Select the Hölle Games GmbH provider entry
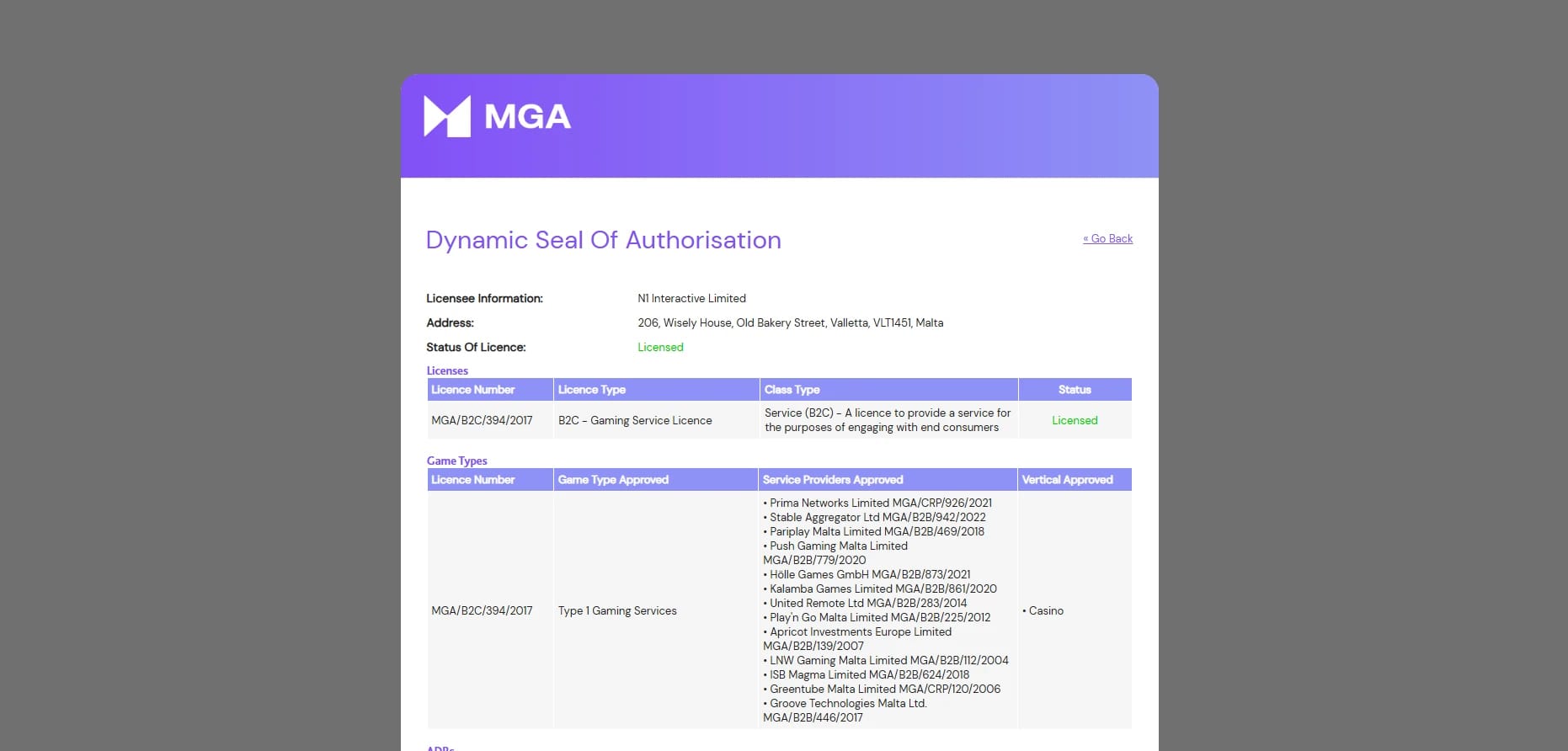Screen dimensions: 1568x751 867,574
